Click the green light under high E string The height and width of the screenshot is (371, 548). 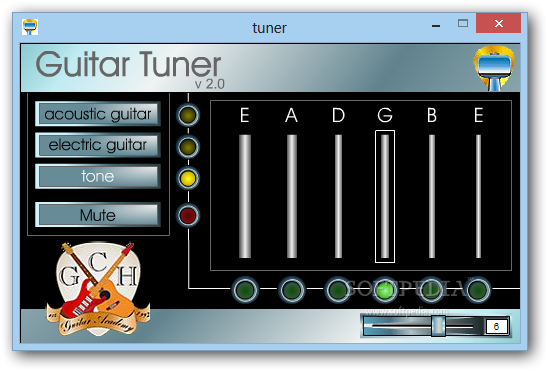coord(478,290)
